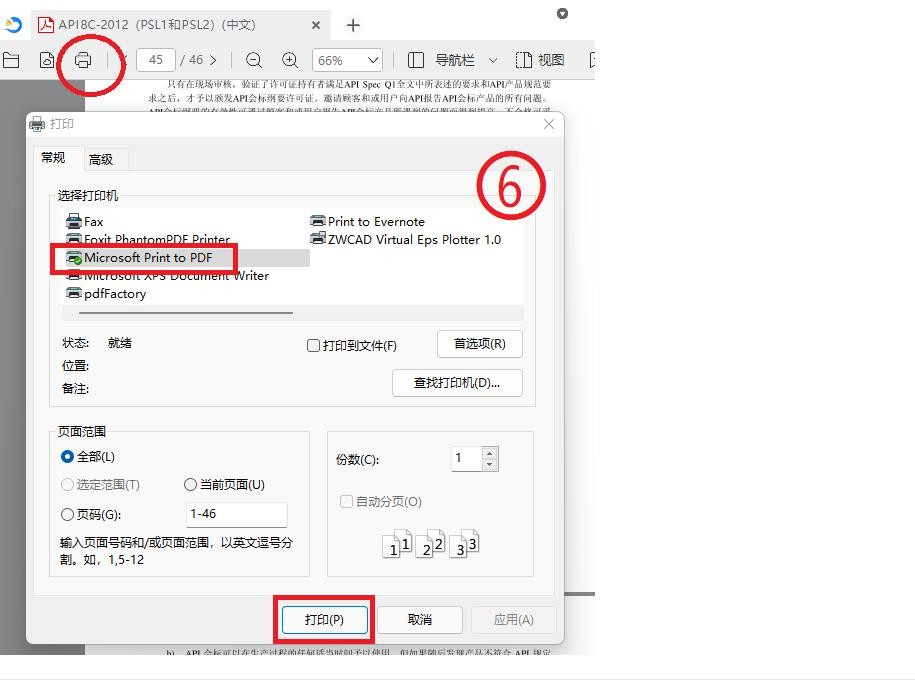Click the 打印 button
The width and height of the screenshot is (915, 680).
point(324,620)
